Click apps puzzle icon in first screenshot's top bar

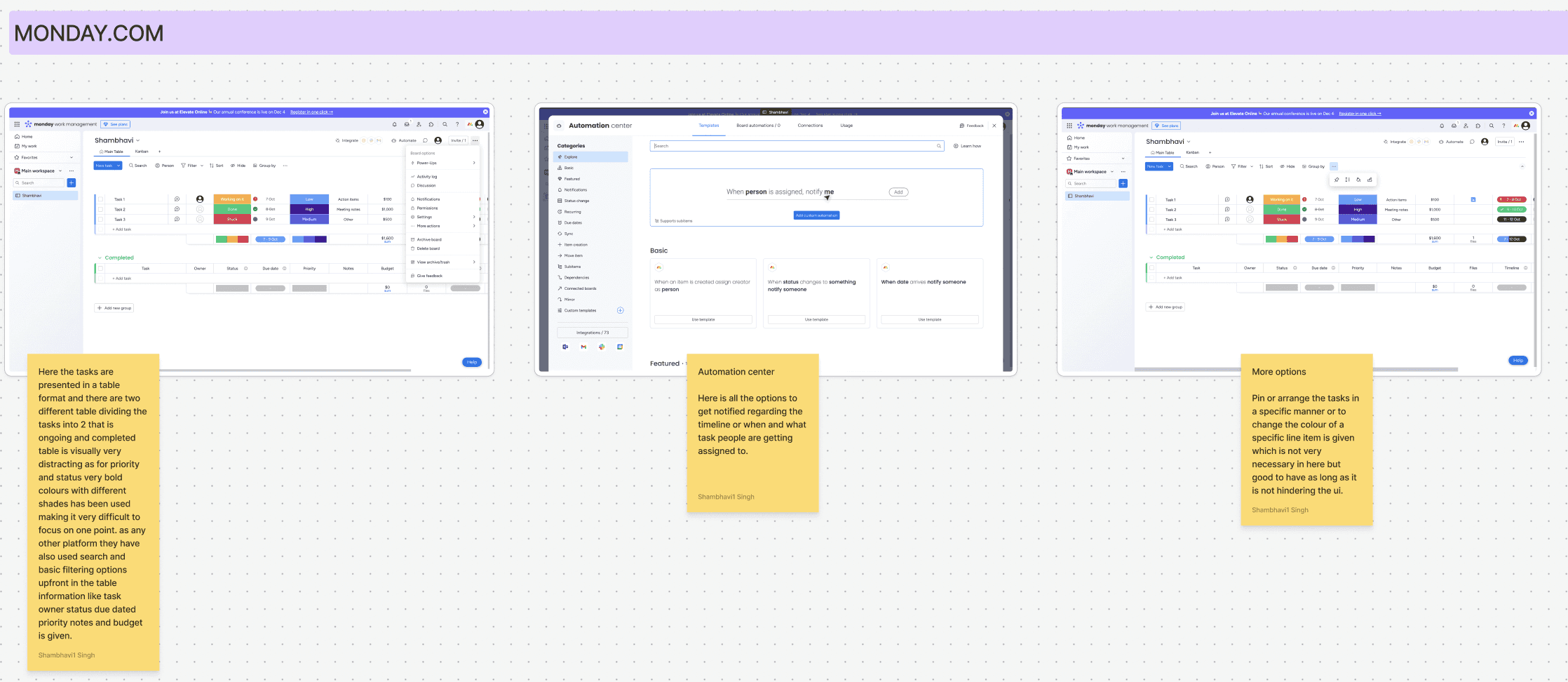pyautogui.click(x=431, y=124)
